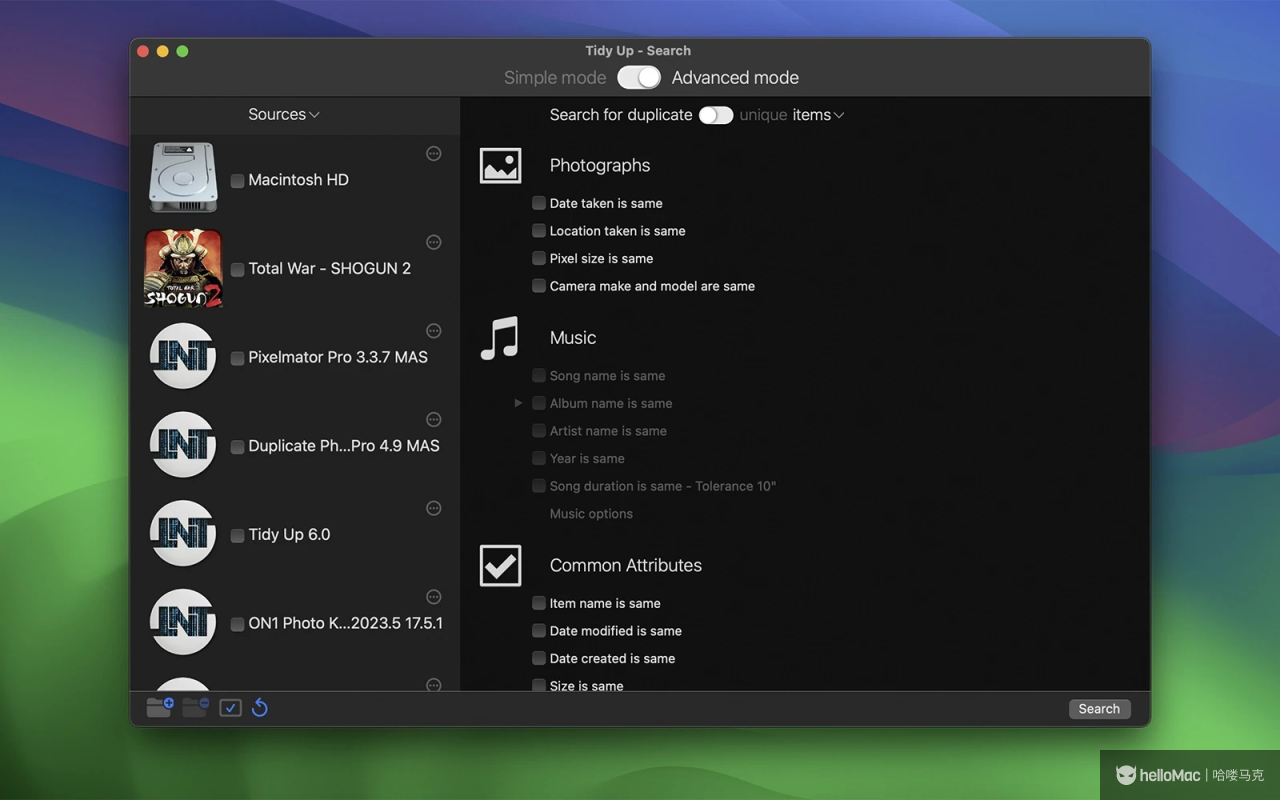Viewport: 1280px width, 800px height.
Task: Click the "Music" section heading
Action: point(573,338)
